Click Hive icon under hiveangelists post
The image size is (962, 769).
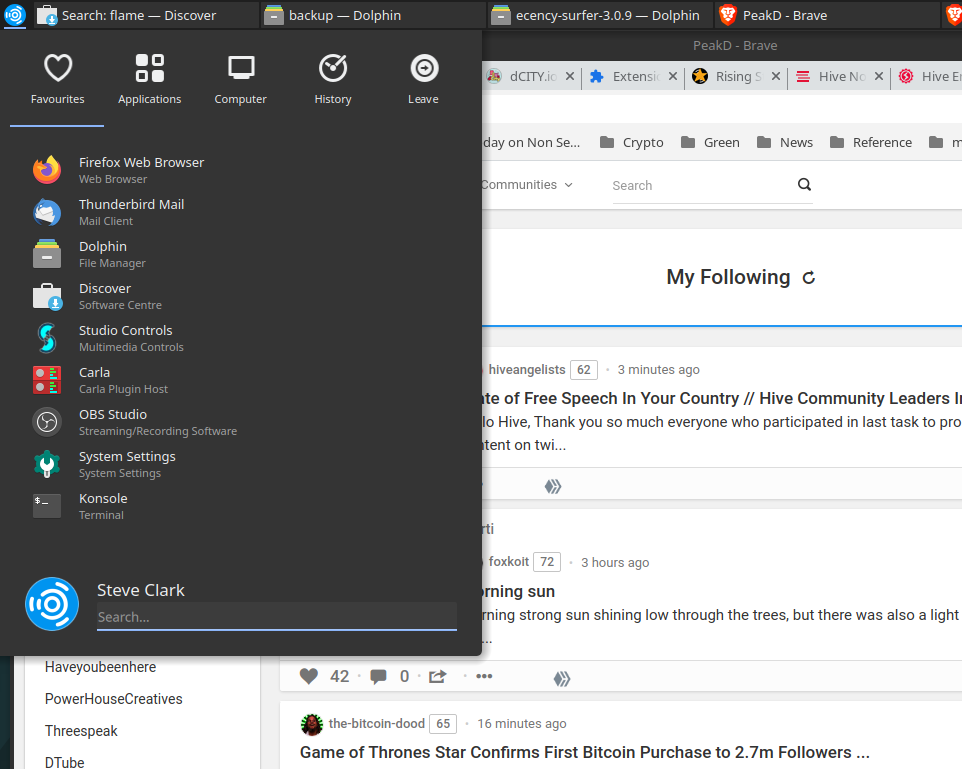click(x=553, y=487)
